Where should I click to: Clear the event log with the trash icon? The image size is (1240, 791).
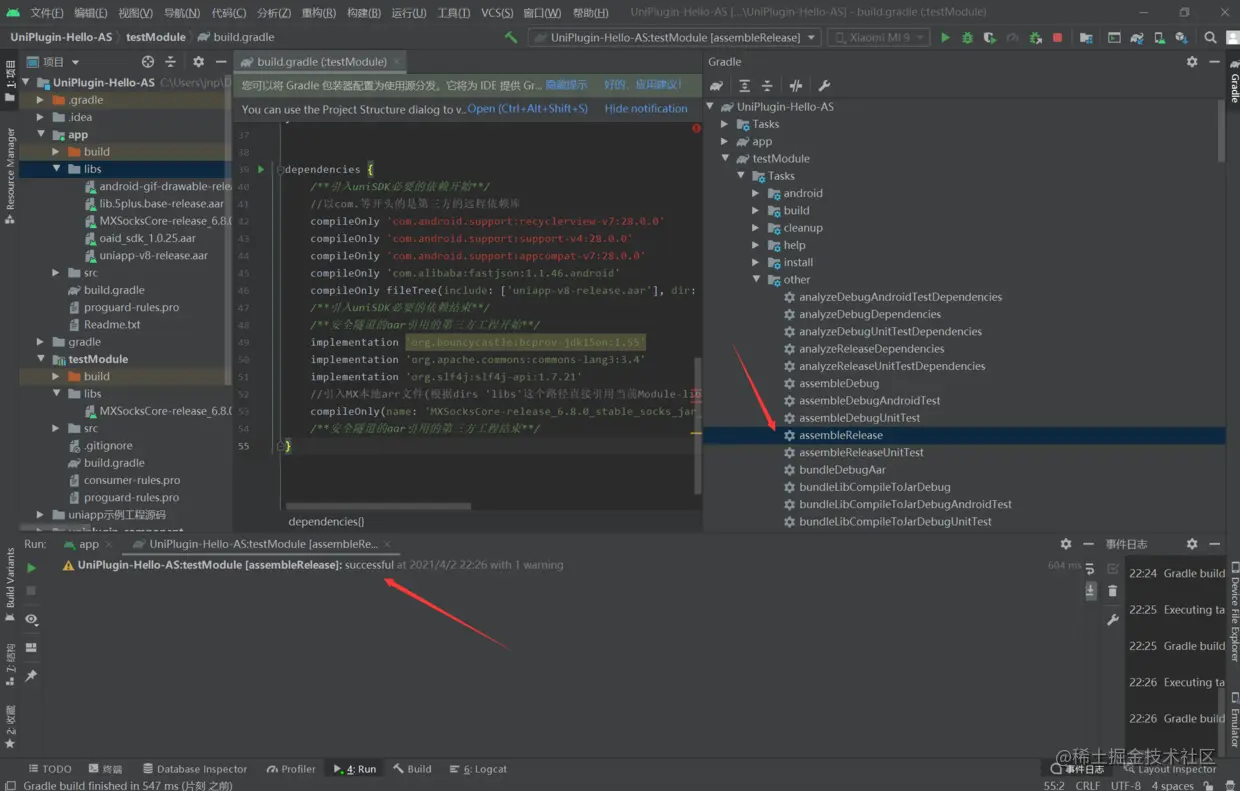[1113, 591]
